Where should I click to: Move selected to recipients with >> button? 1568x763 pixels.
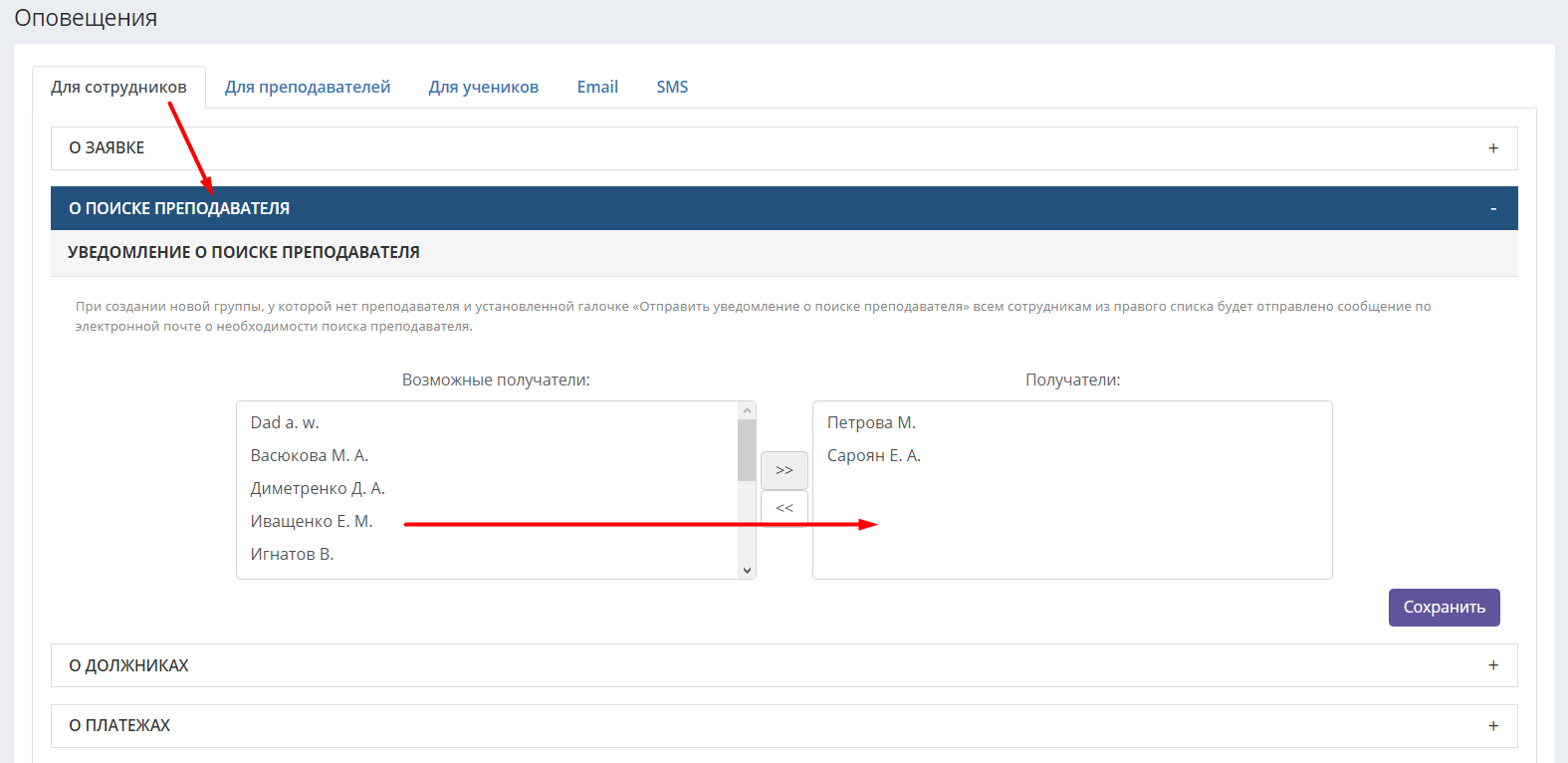click(784, 470)
